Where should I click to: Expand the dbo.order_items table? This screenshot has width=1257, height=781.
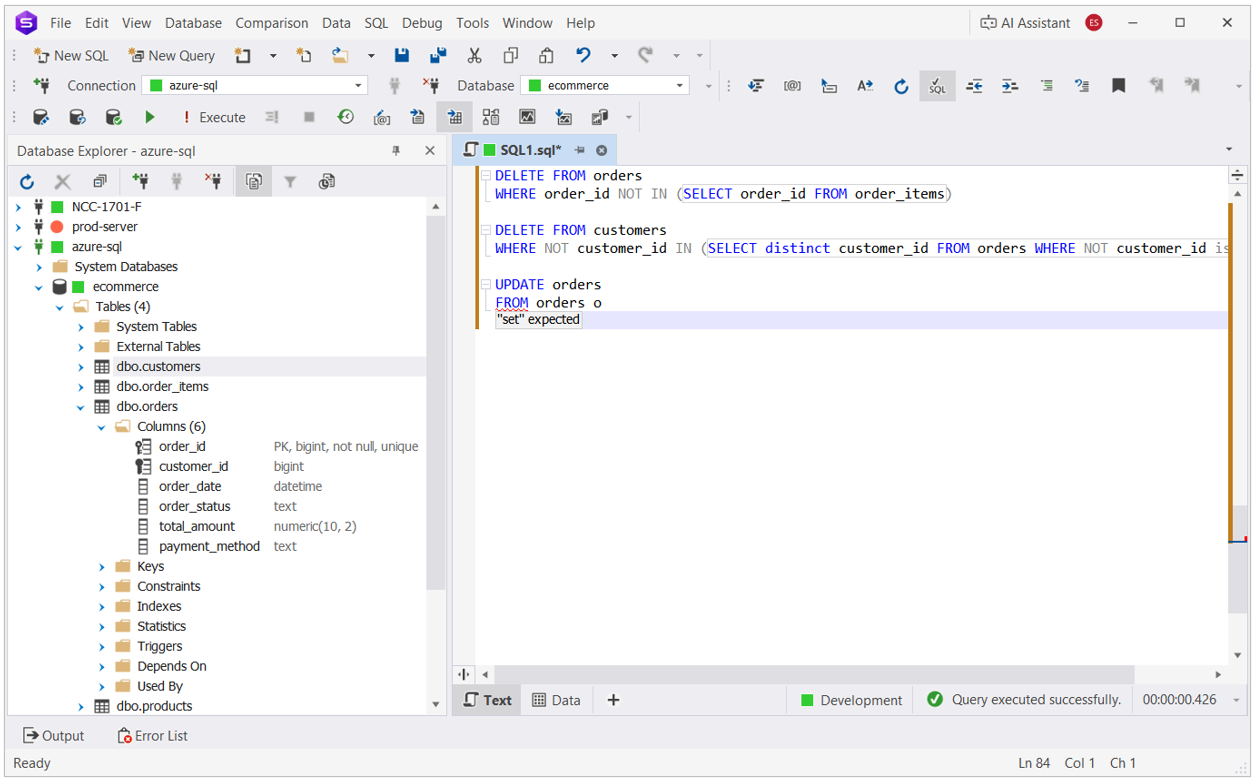pos(81,387)
